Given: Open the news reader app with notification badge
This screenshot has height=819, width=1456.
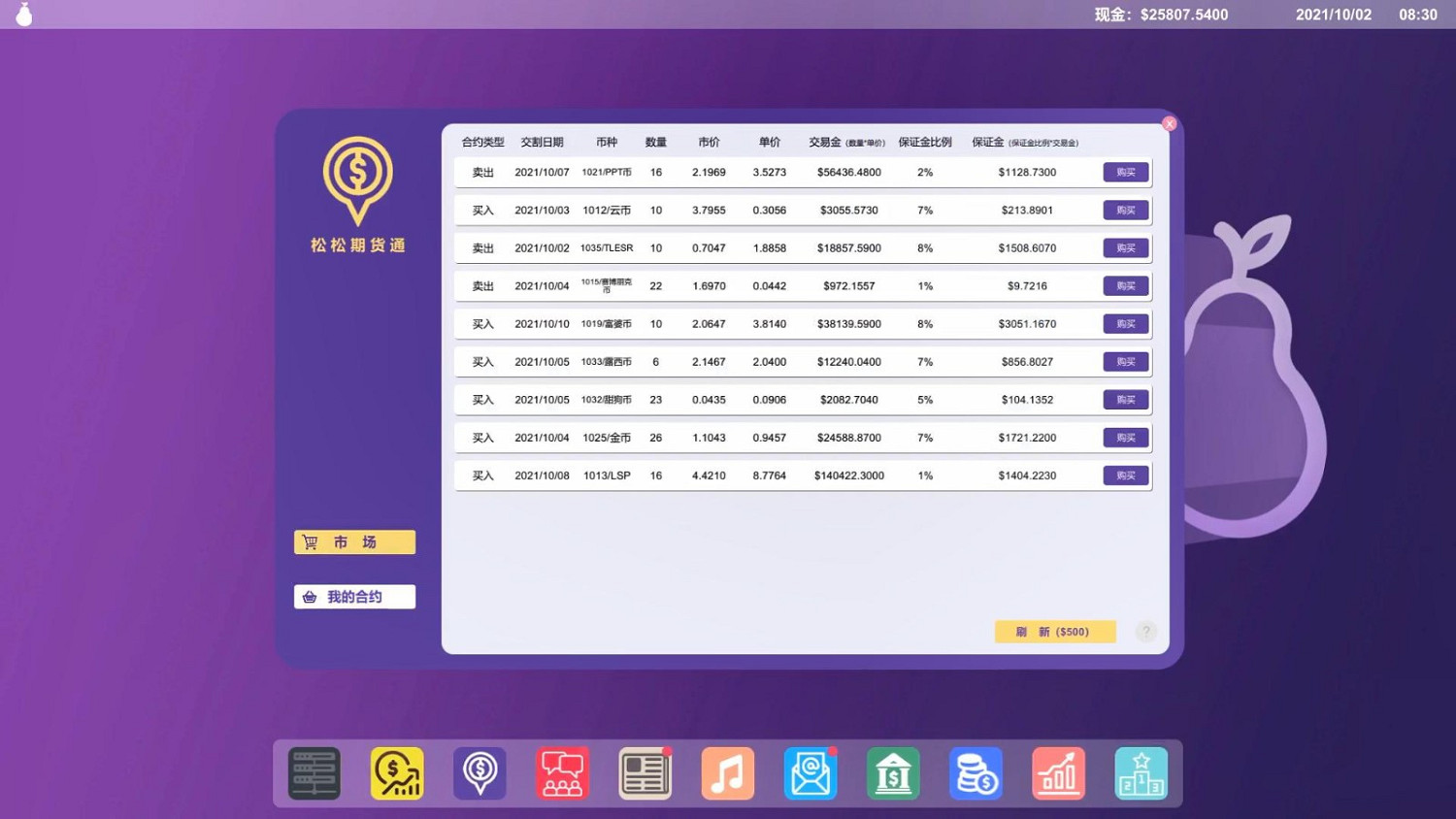Looking at the screenshot, I should point(645,773).
